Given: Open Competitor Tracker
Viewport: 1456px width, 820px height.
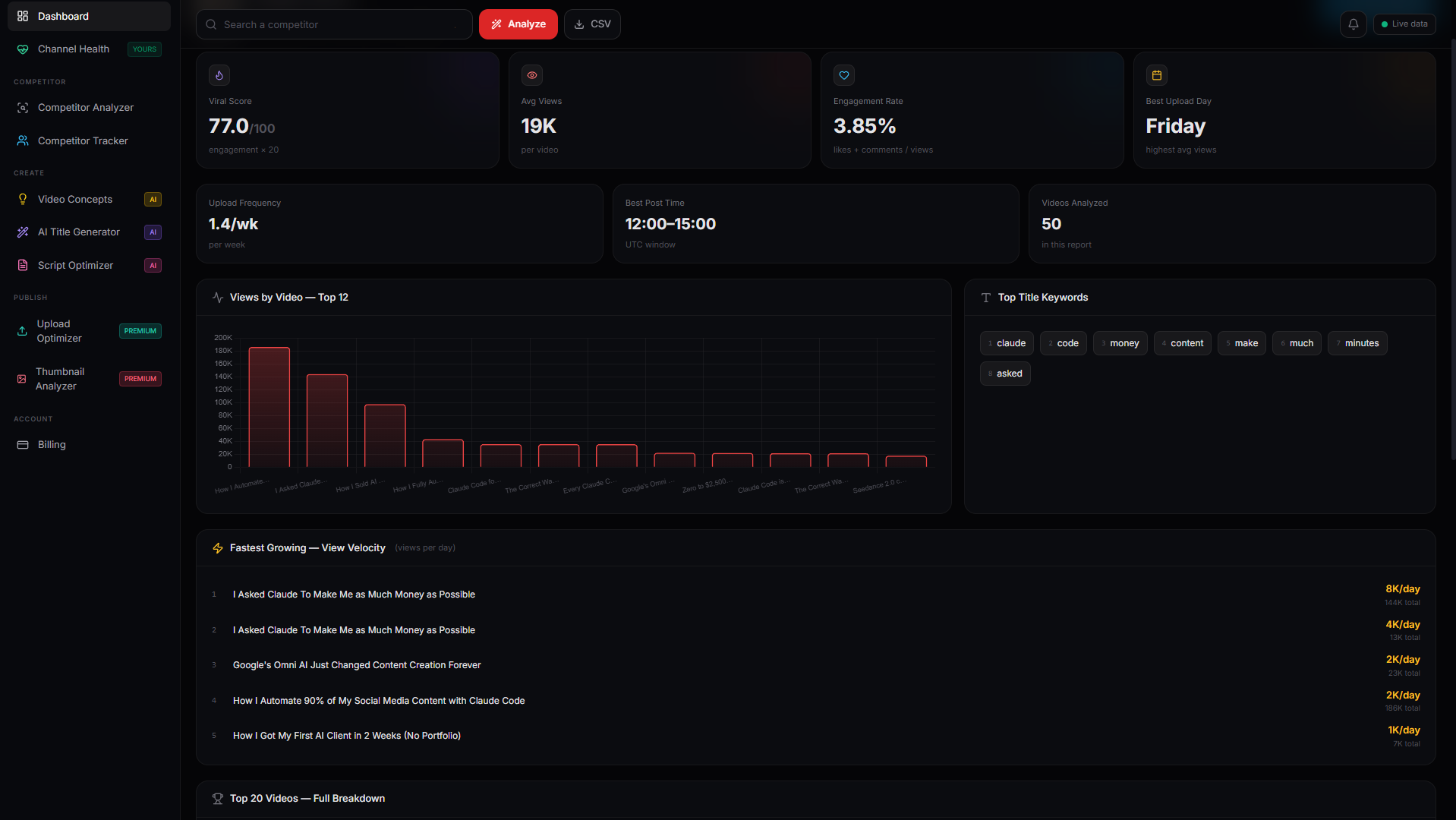Looking at the screenshot, I should (89, 141).
